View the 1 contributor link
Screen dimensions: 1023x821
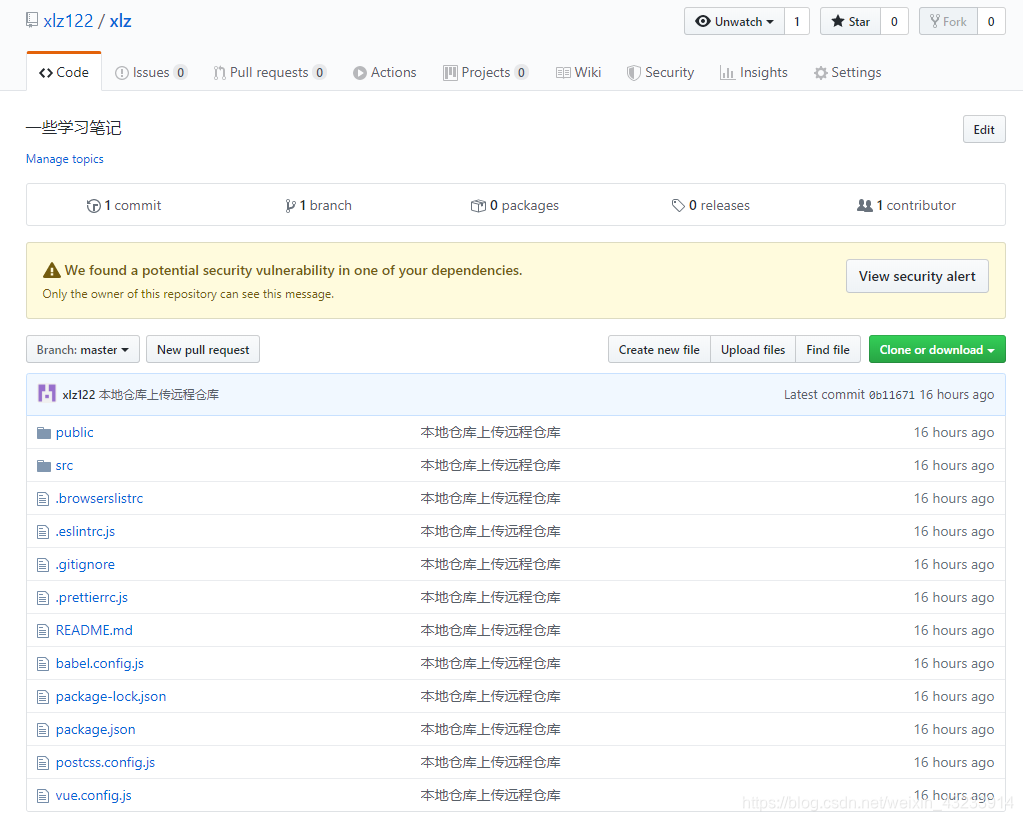906,206
